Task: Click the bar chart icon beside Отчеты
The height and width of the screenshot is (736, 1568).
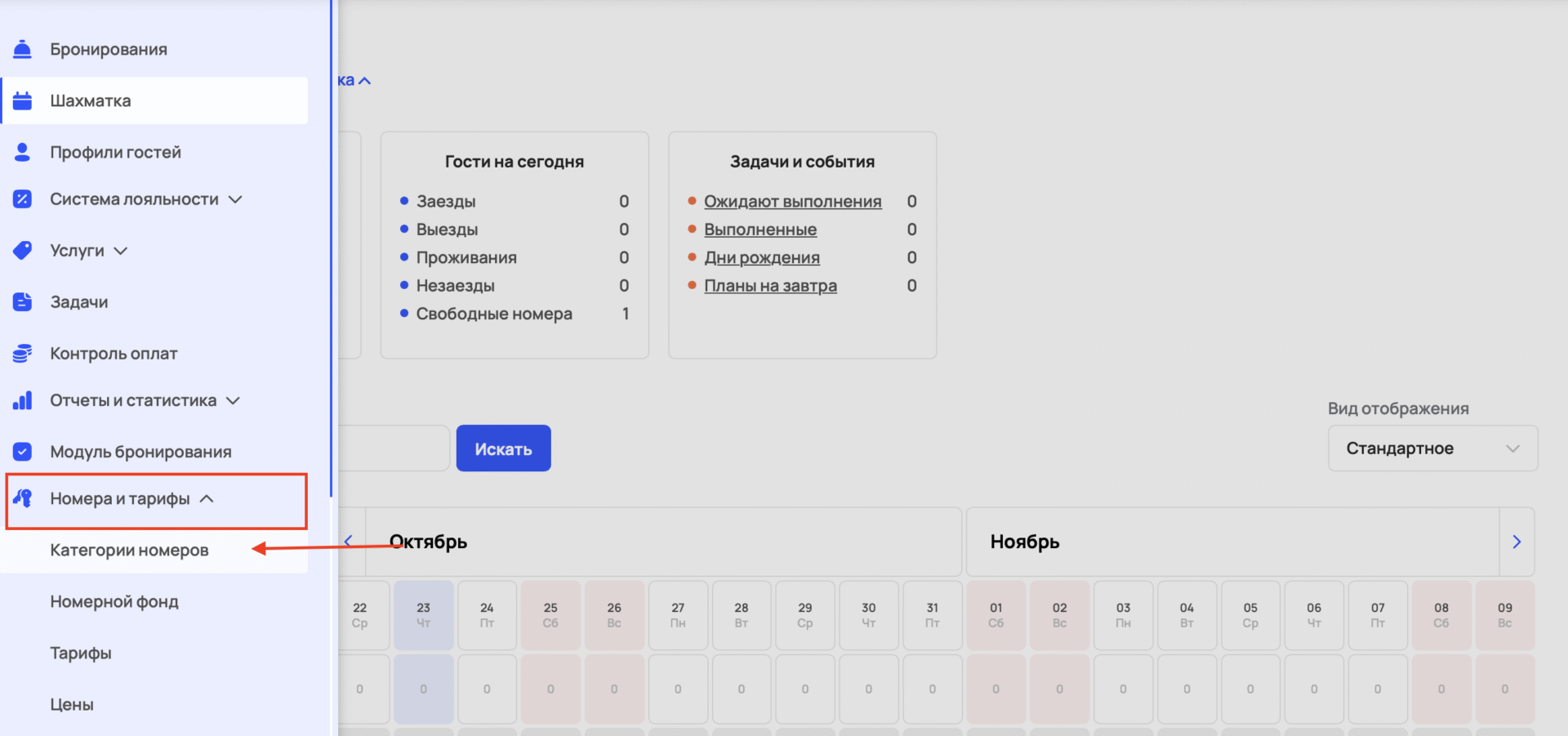Action: (x=22, y=400)
